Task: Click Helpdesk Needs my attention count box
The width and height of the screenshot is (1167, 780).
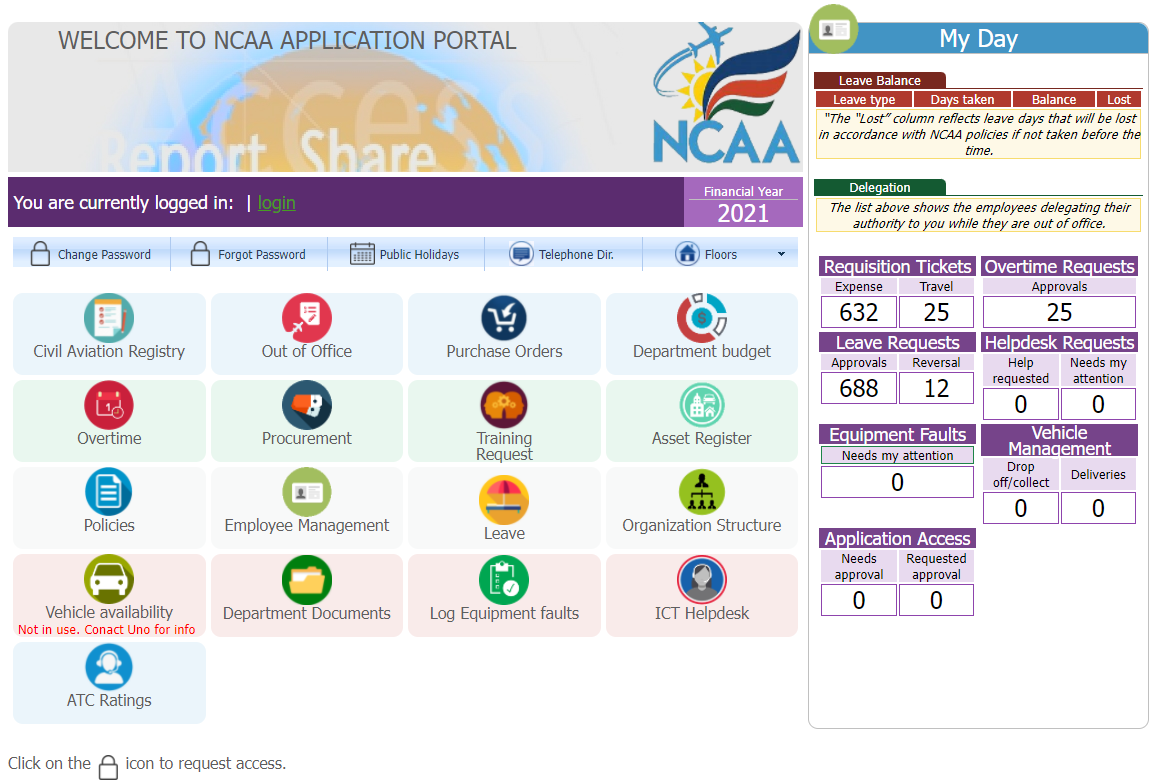Action: pos(1098,404)
